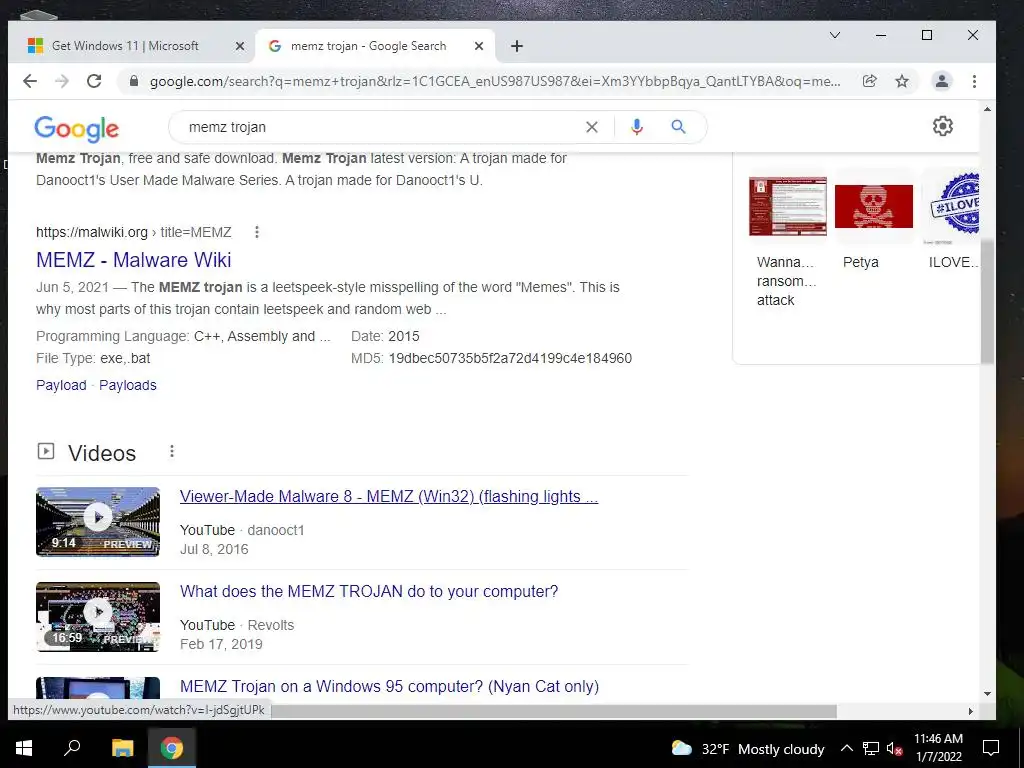Click the malwiki.org breadcrumb URL text

[133, 232]
